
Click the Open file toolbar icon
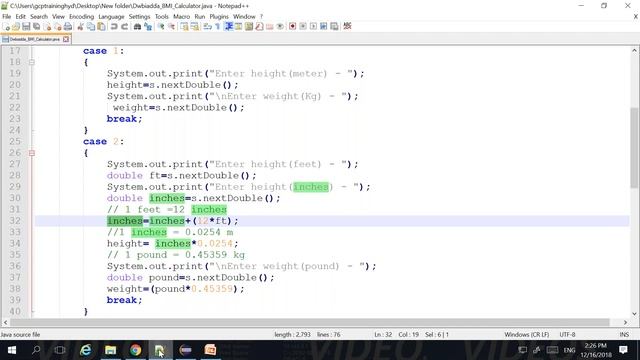tap(16, 27)
